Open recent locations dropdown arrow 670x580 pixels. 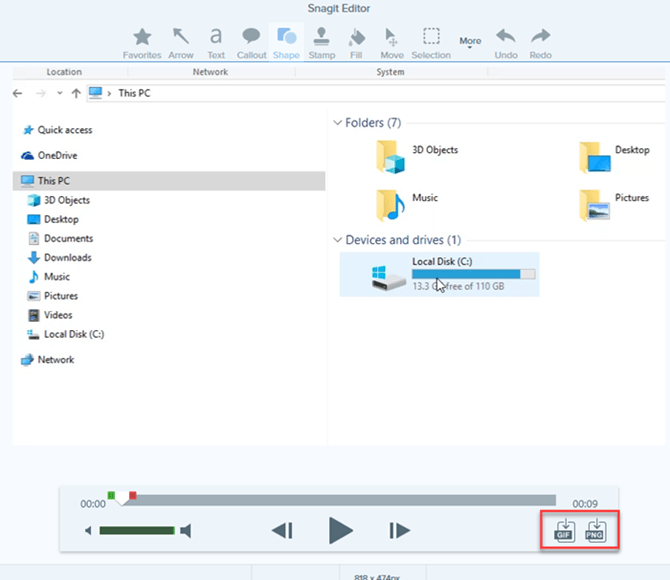tap(59, 93)
